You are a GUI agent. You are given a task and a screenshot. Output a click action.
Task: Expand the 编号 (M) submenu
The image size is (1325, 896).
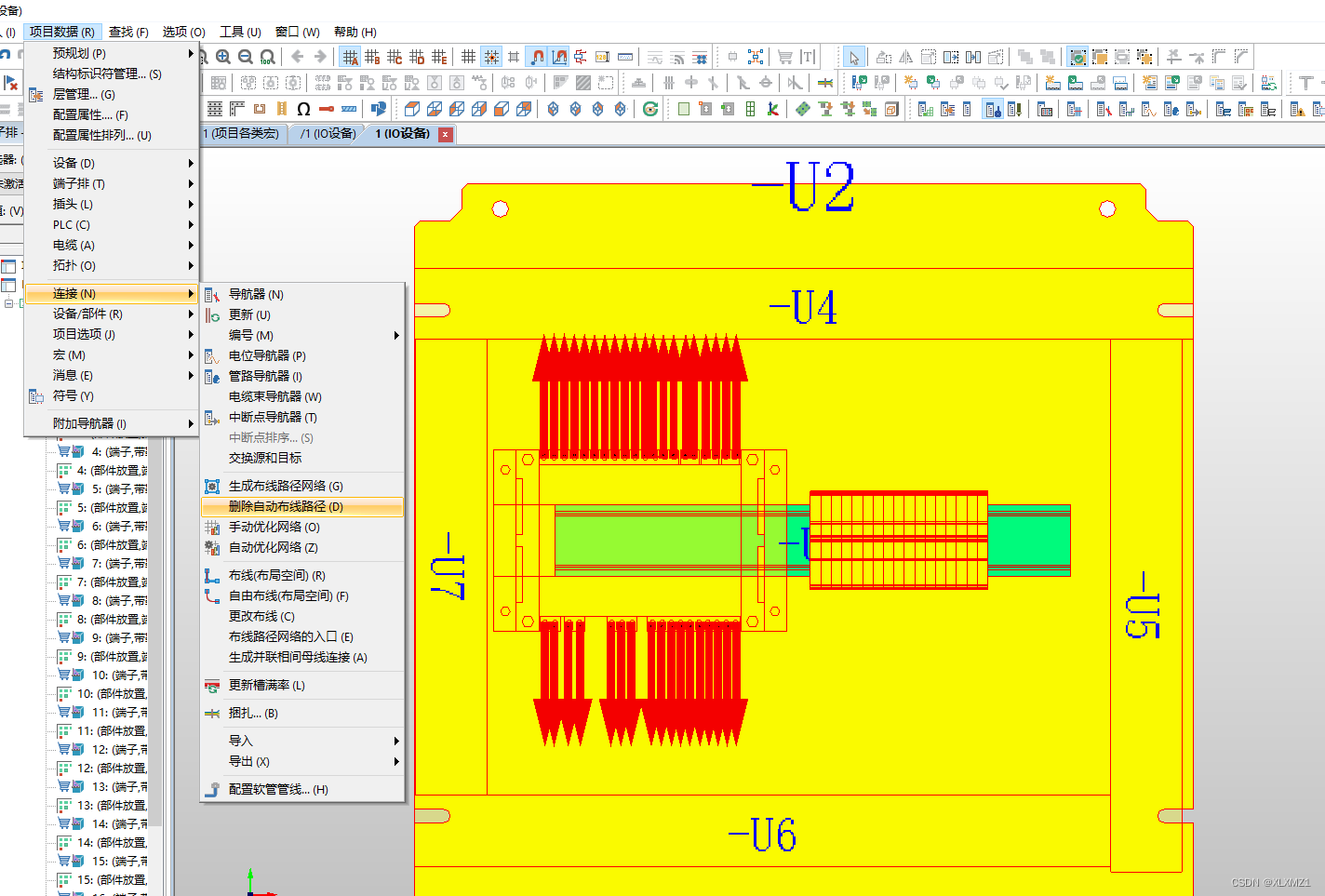click(302, 335)
